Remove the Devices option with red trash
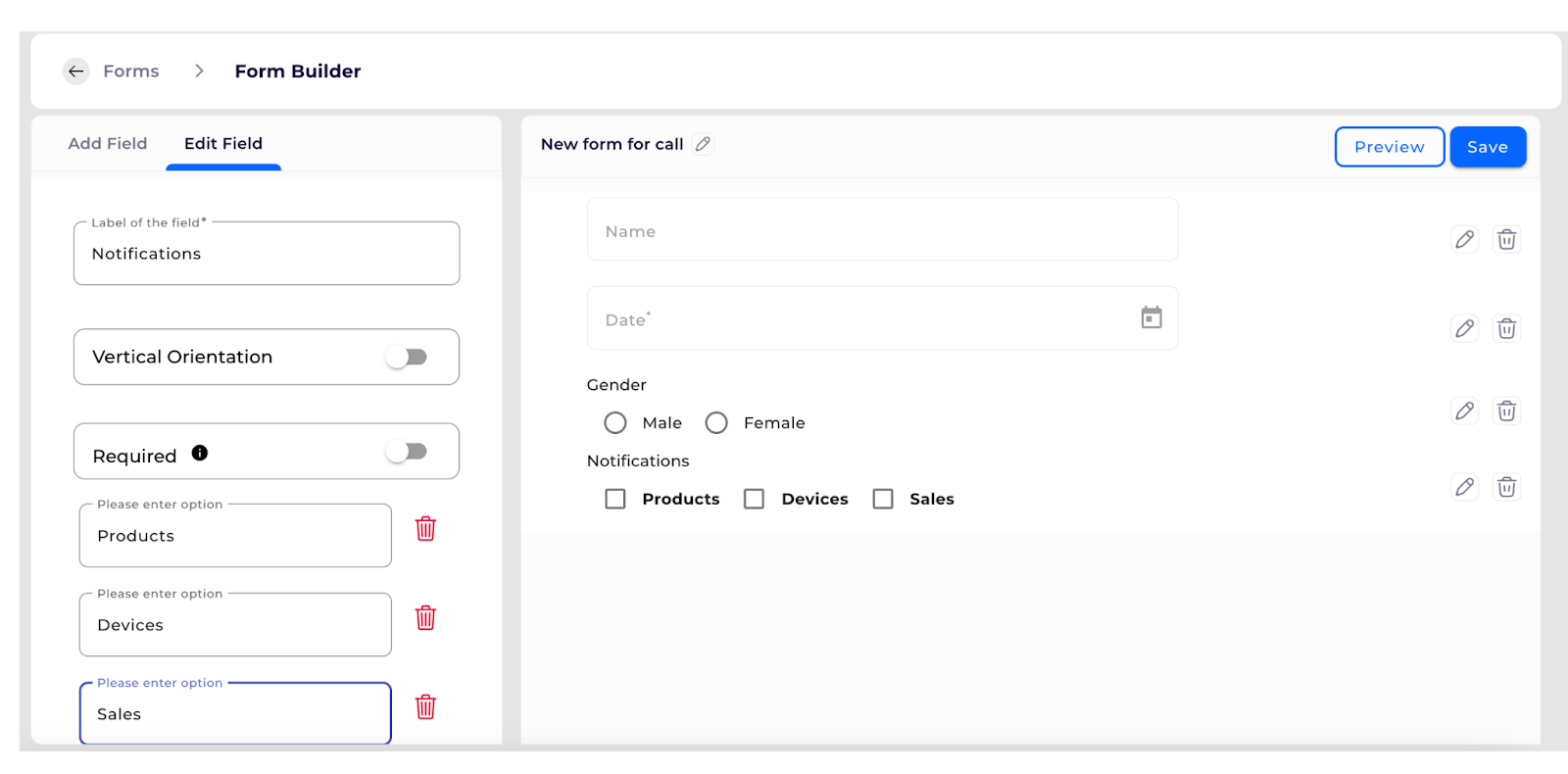Screen dimensions: 1568x774 (425, 618)
